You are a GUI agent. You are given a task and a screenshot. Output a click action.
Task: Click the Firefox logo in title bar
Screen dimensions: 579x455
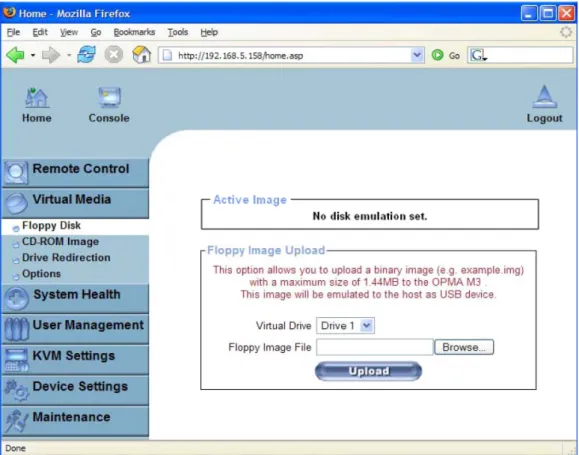tap(9, 13)
